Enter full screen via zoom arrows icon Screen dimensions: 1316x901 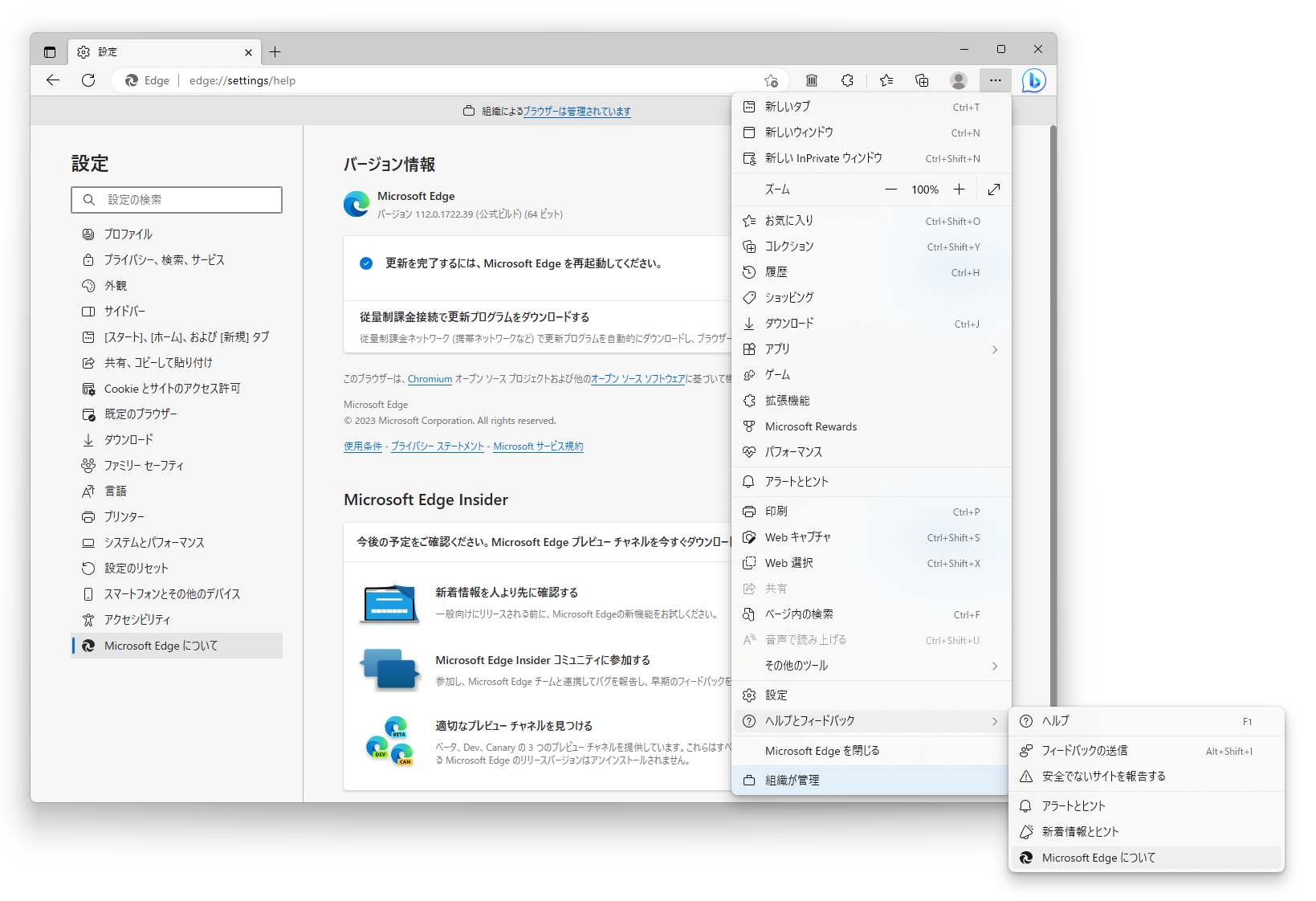993,190
